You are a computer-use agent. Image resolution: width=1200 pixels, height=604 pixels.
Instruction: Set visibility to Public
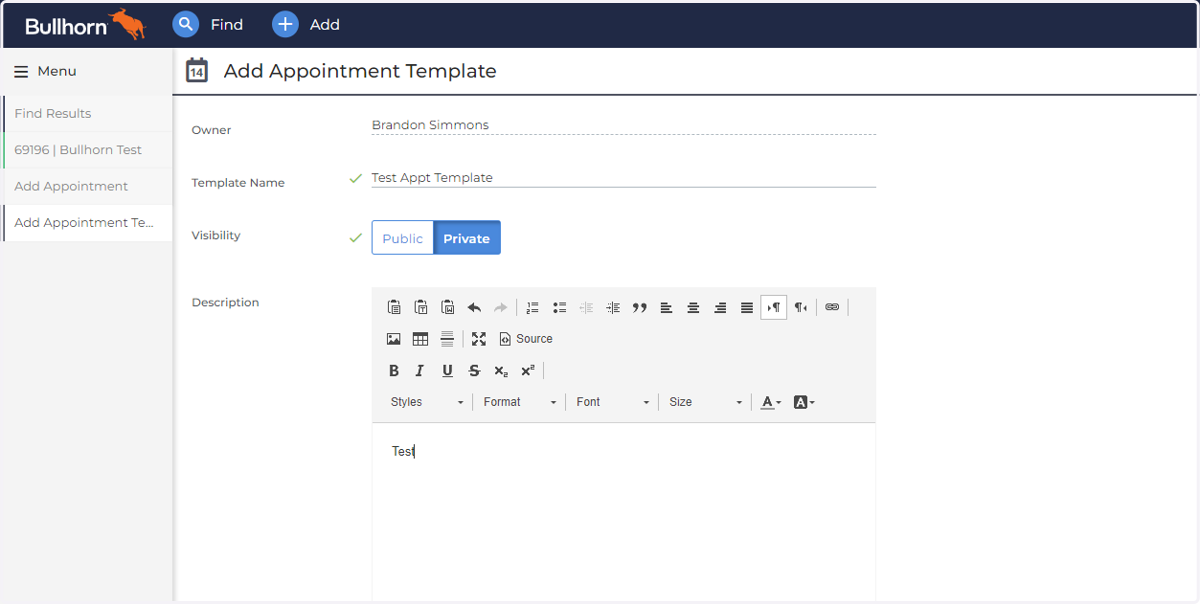(403, 238)
